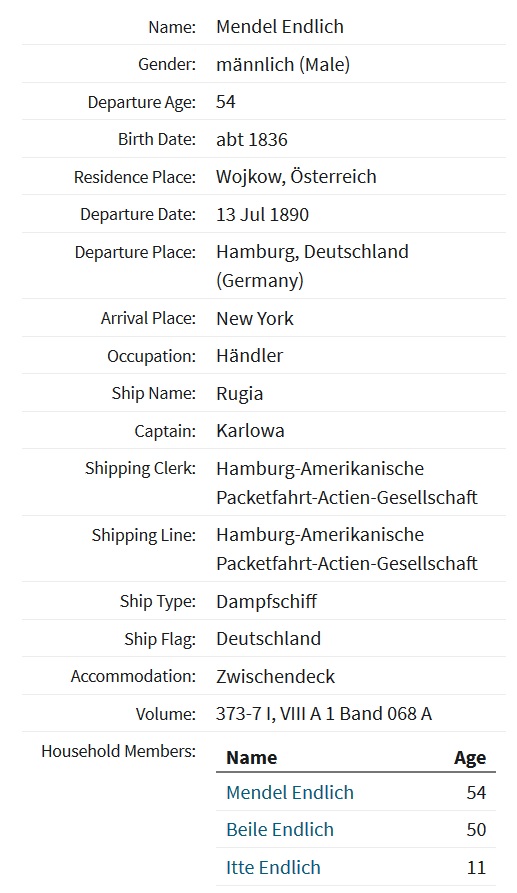Open the Beile Endlich household member link
Image resolution: width=517 pixels, height=893 pixels.
pyautogui.click(x=280, y=829)
